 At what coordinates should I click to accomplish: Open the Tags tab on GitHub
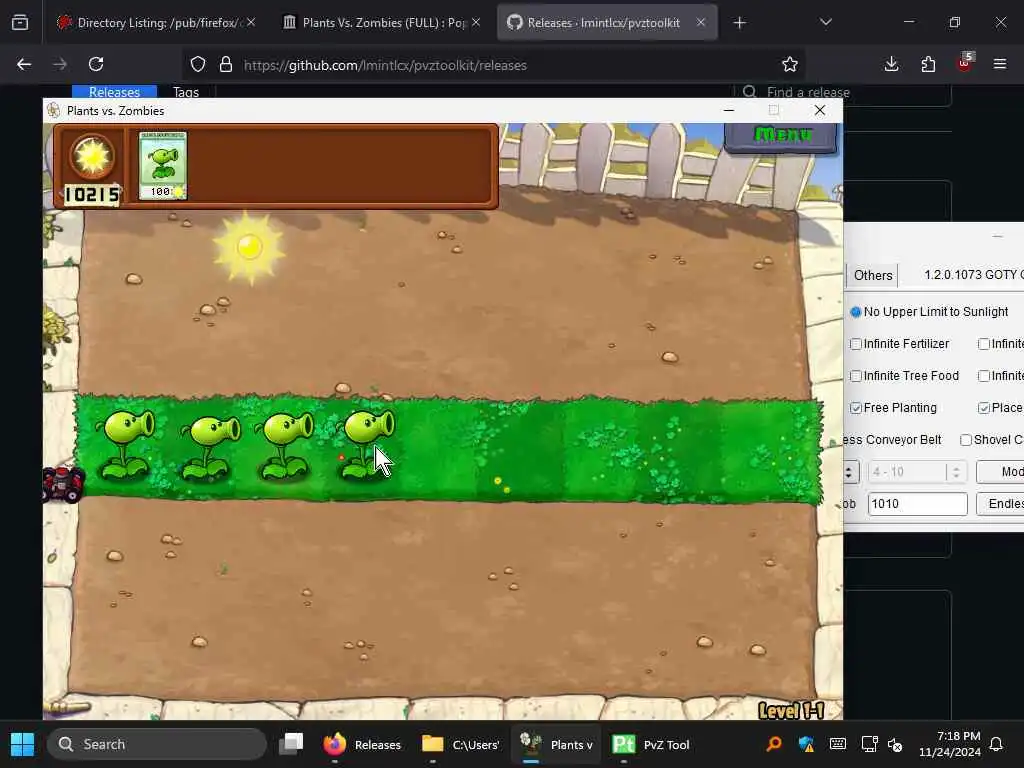(x=185, y=92)
